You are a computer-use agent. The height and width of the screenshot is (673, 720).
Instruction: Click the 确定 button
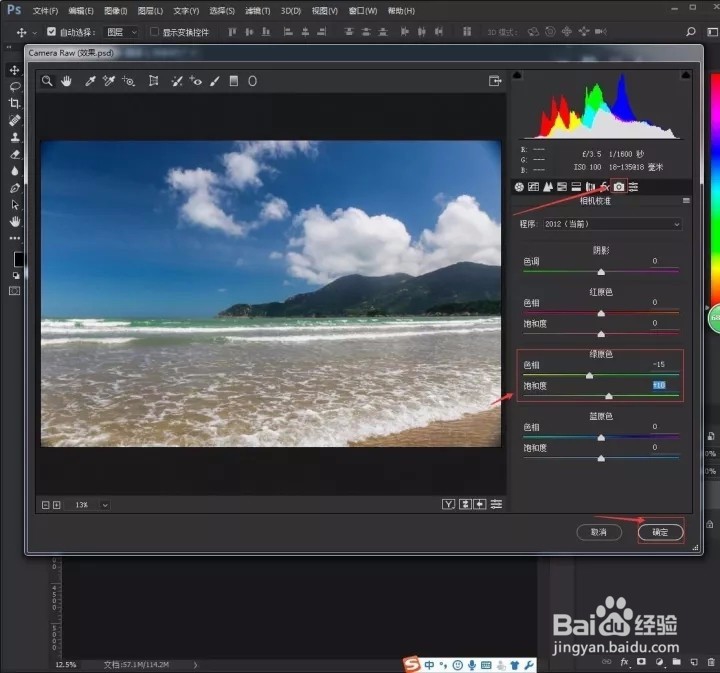point(660,532)
